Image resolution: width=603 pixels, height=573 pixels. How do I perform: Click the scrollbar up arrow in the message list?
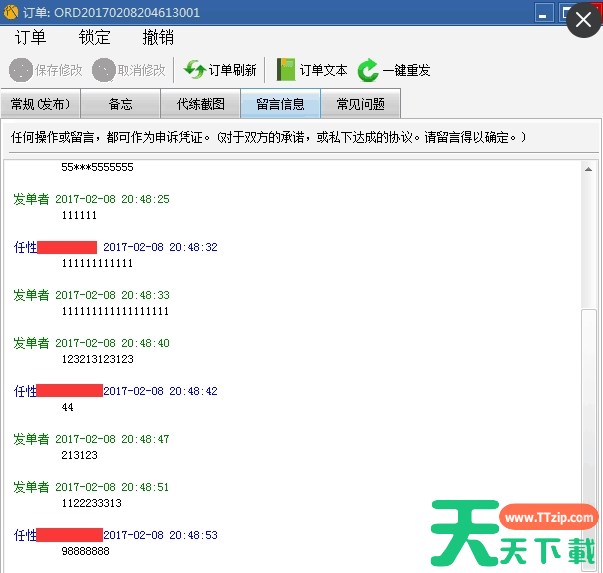coord(590,170)
